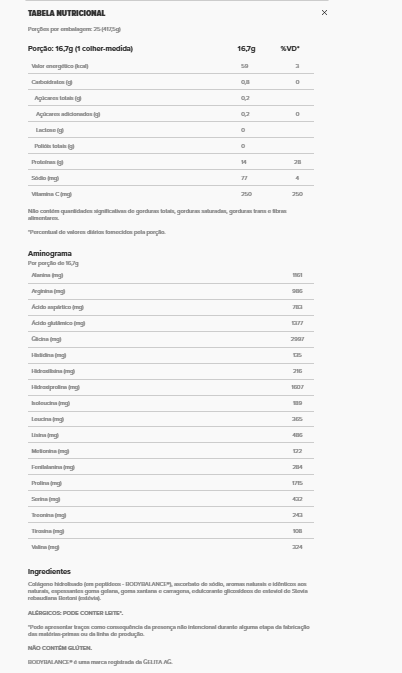Click the Tabela Nutricional heading
402x673 pixels.
point(66,13)
